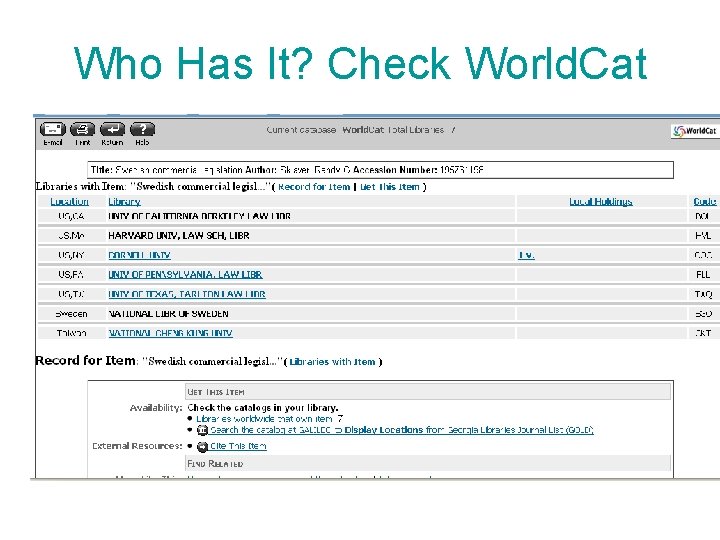Click the Local Holdings column header
The width and height of the screenshot is (720, 540).
(601, 202)
